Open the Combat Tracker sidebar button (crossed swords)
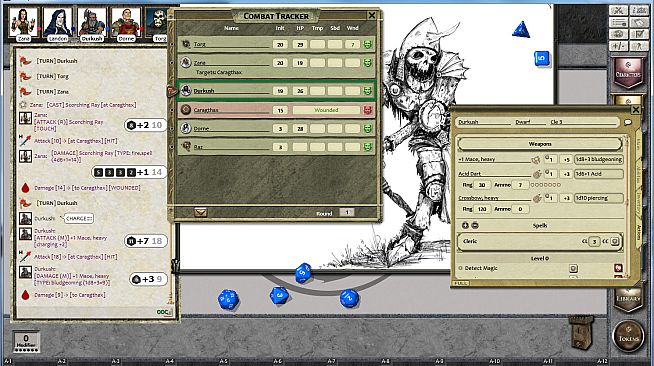Image resolution: width=654 pixels, height=366 pixels. coord(619,10)
